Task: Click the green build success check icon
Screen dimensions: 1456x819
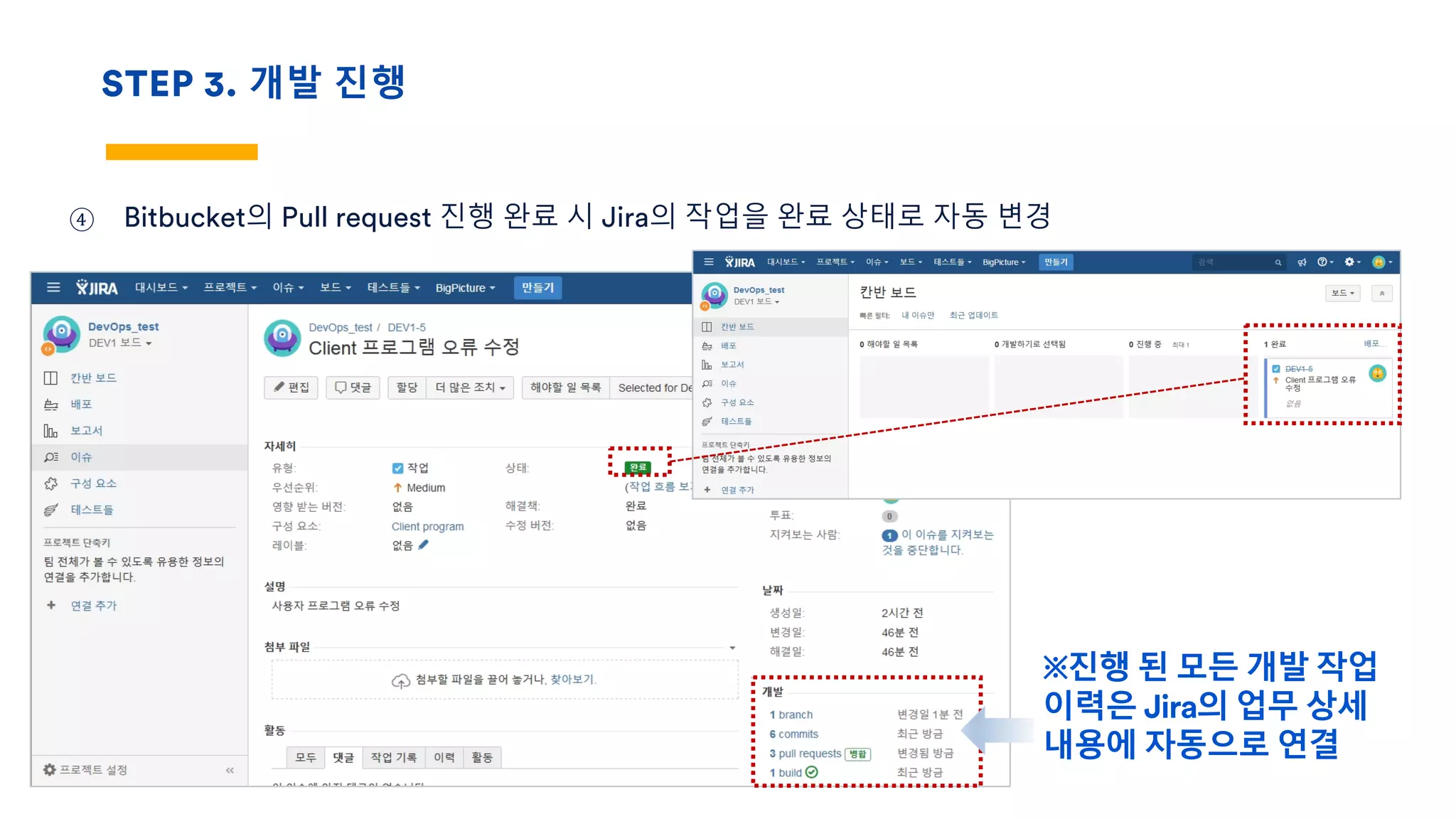Action: 812,772
